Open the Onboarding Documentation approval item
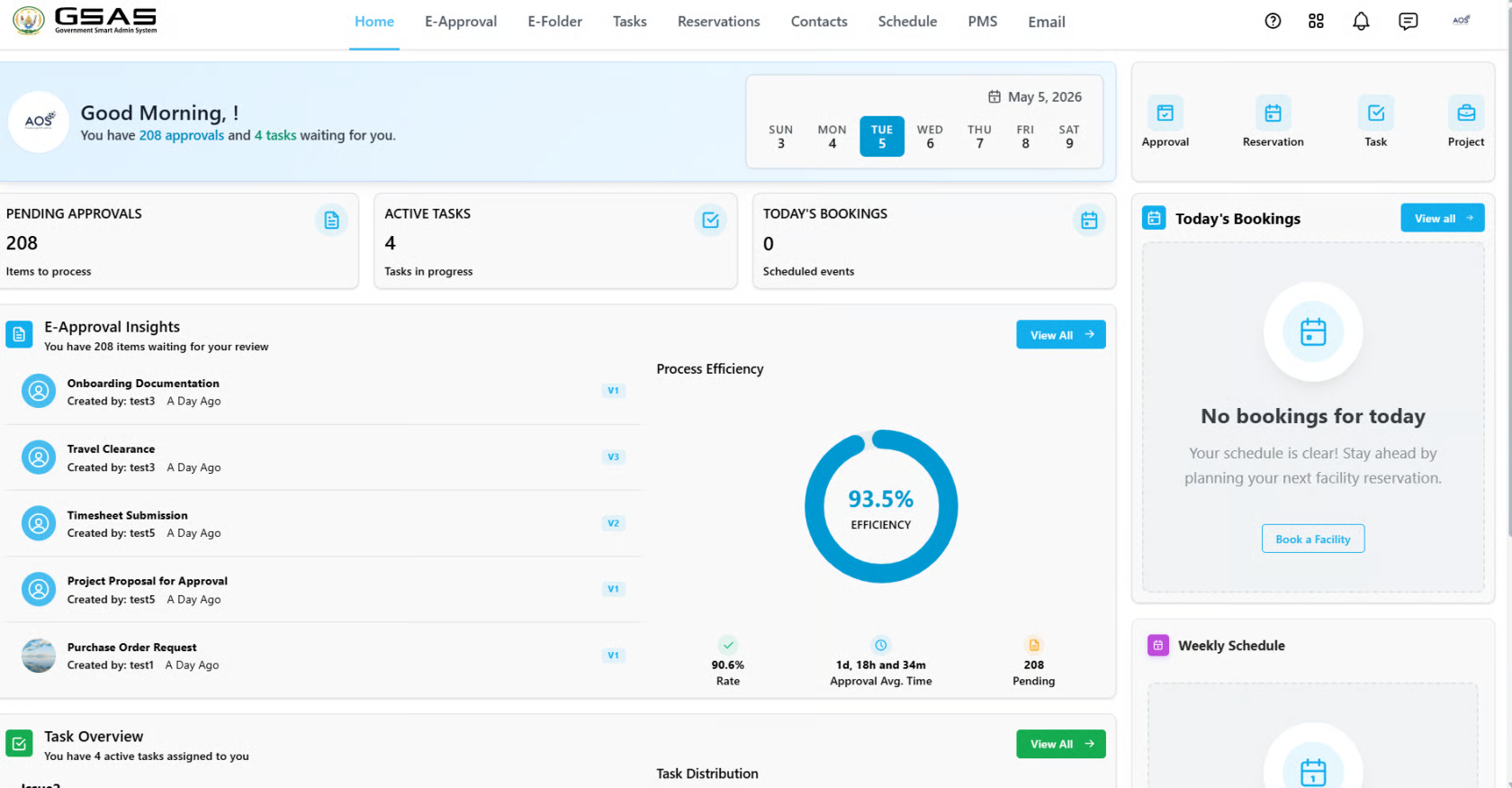The width and height of the screenshot is (1512, 788). pos(323,392)
